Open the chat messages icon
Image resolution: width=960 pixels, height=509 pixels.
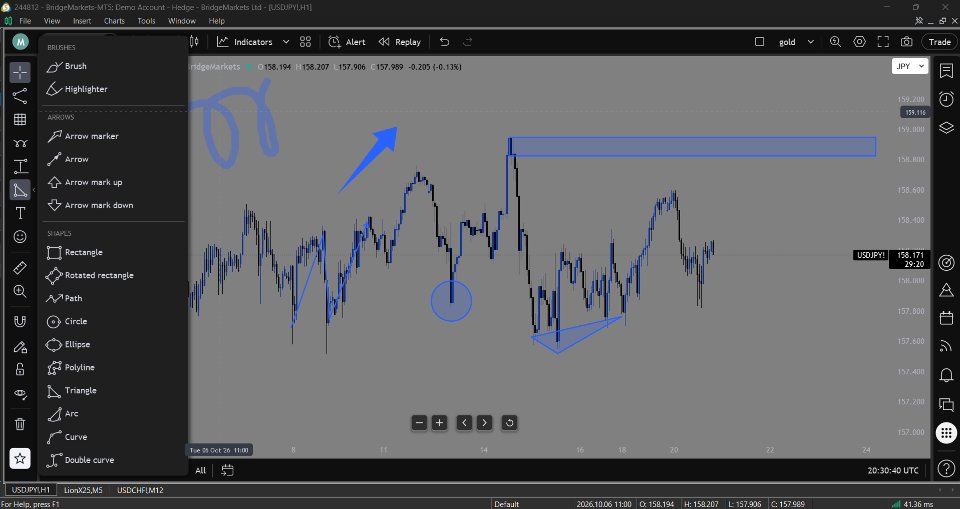click(x=946, y=404)
